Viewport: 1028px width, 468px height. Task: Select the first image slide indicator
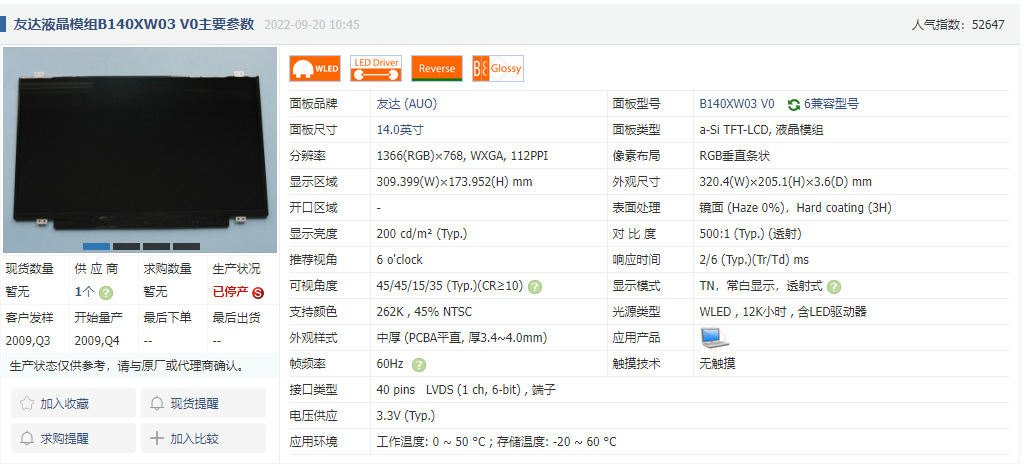[96, 246]
